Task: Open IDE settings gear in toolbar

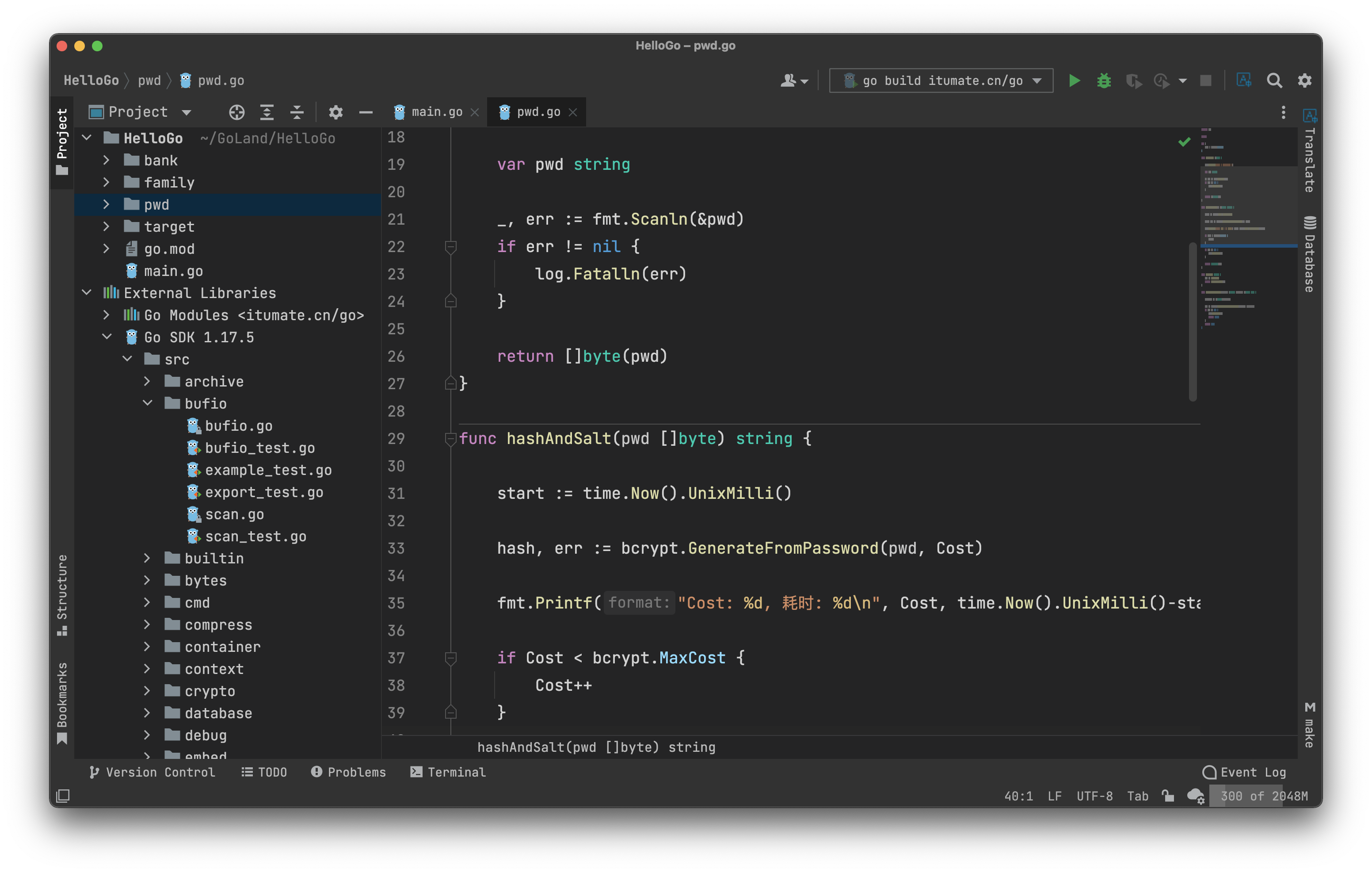Action: tap(1305, 80)
